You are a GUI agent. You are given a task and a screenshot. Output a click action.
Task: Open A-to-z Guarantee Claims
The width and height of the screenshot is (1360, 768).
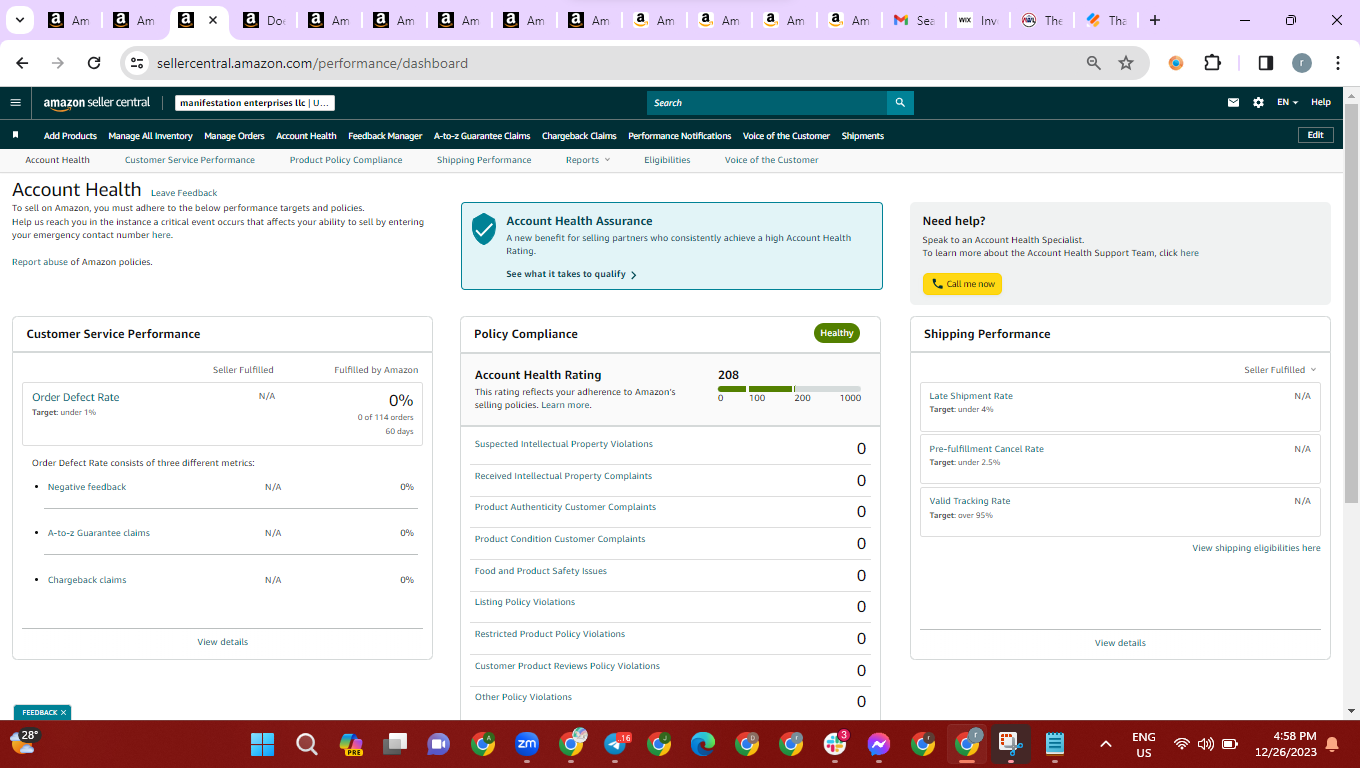click(x=482, y=136)
